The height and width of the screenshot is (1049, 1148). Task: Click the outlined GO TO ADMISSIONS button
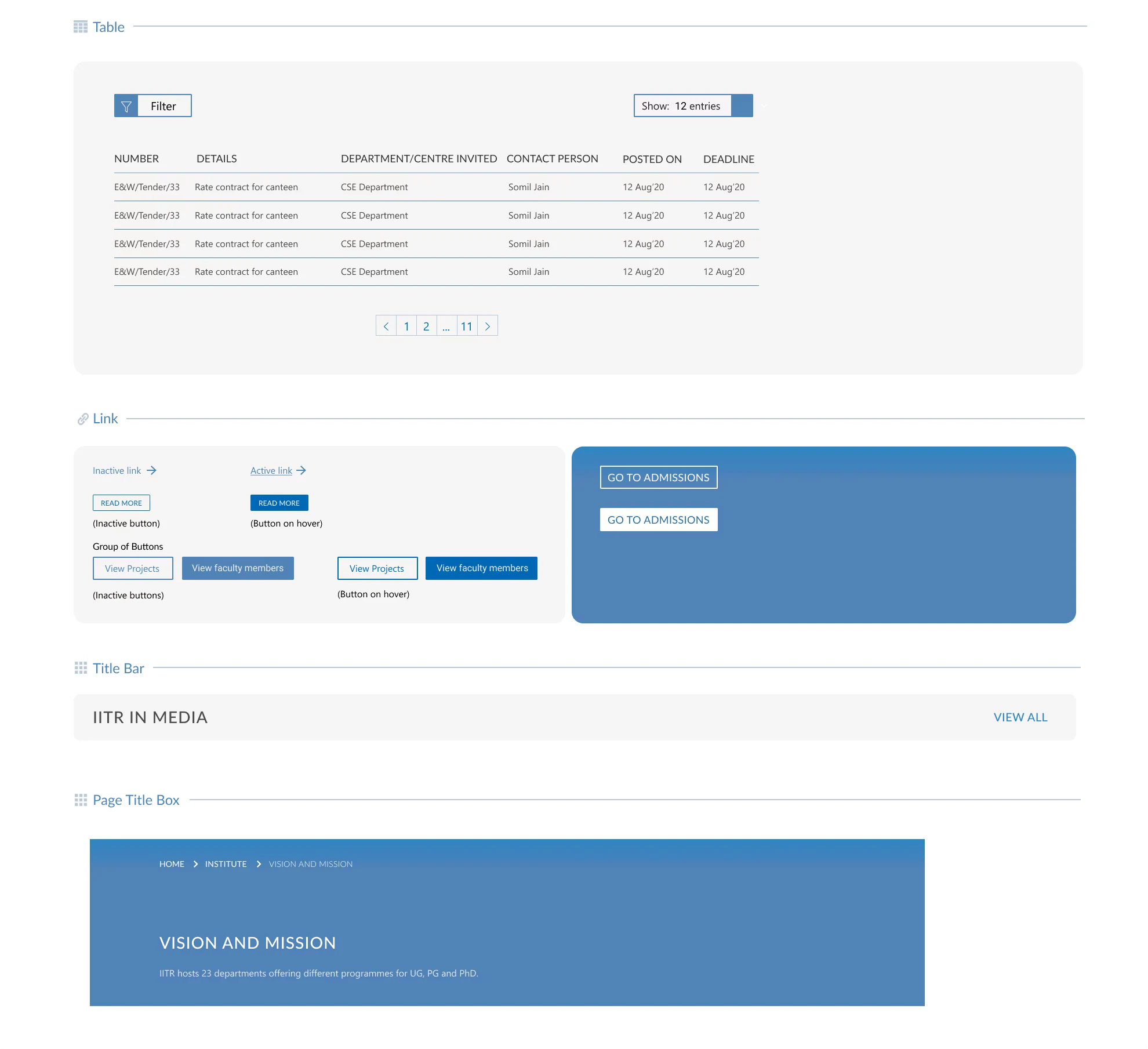point(659,477)
